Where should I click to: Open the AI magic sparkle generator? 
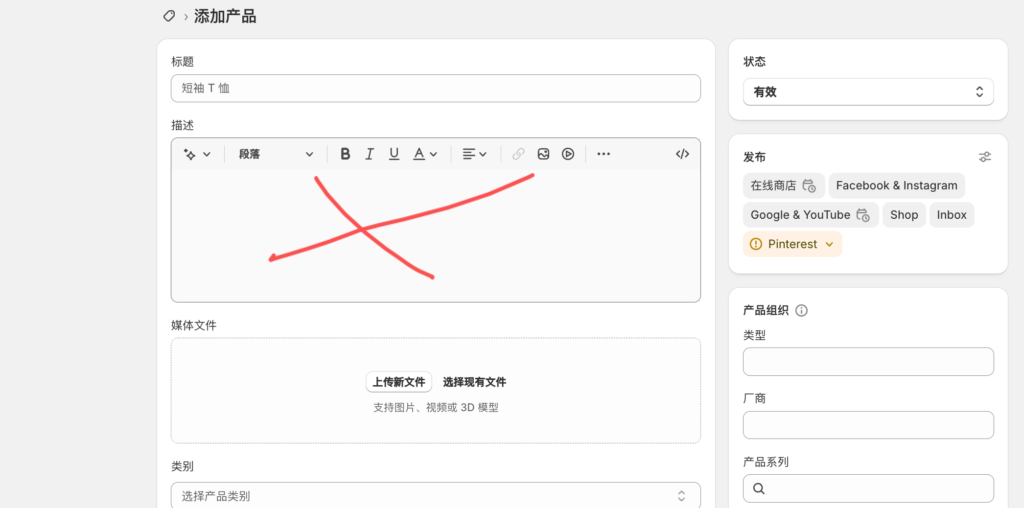(197, 154)
